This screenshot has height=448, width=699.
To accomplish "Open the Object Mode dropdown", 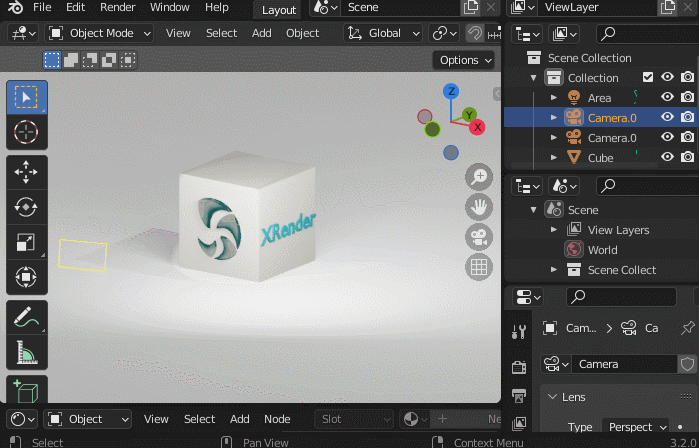I will coord(100,33).
